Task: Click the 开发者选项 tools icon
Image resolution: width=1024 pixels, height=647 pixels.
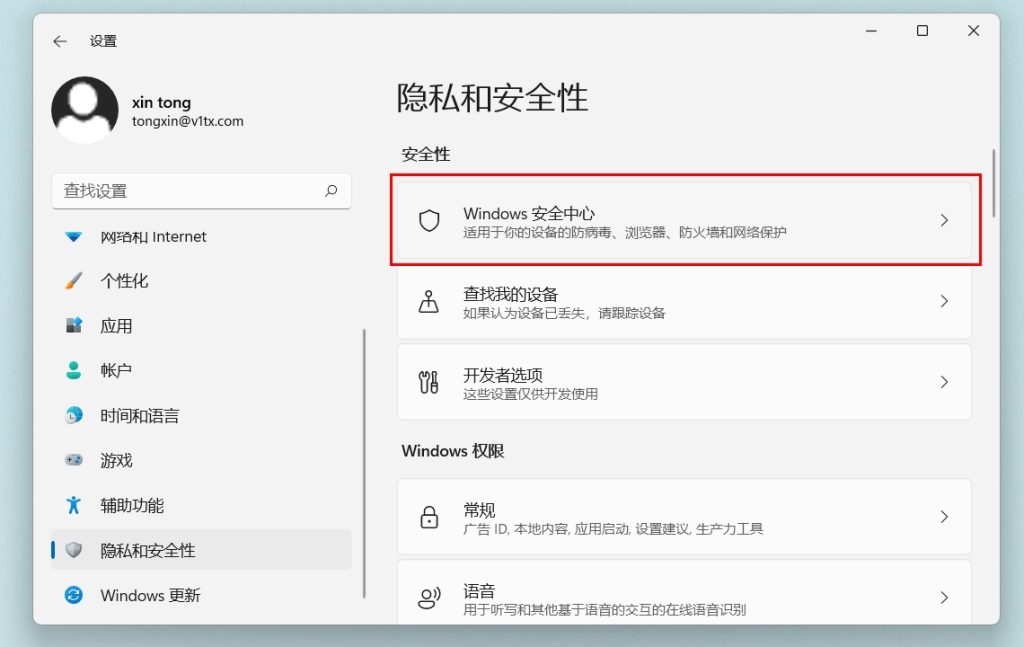Action: (429, 383)
